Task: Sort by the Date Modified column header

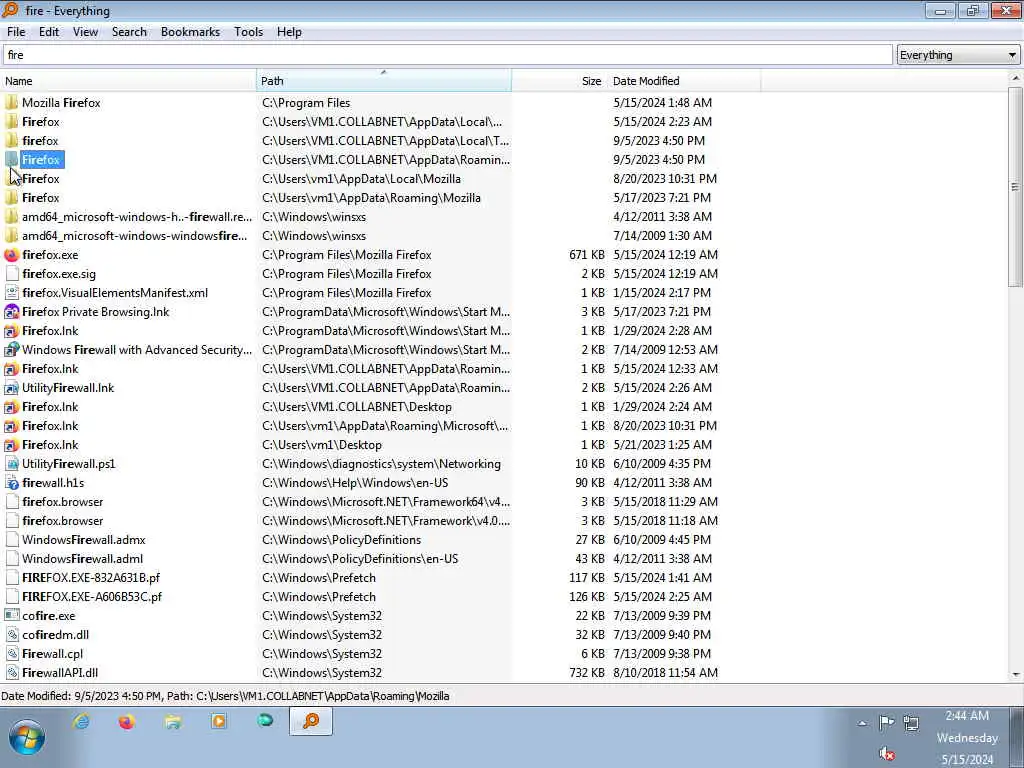Action: 684,81
